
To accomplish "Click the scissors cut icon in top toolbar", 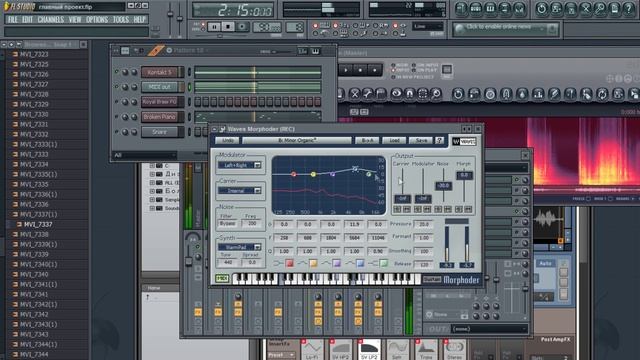I will (585, 9).
